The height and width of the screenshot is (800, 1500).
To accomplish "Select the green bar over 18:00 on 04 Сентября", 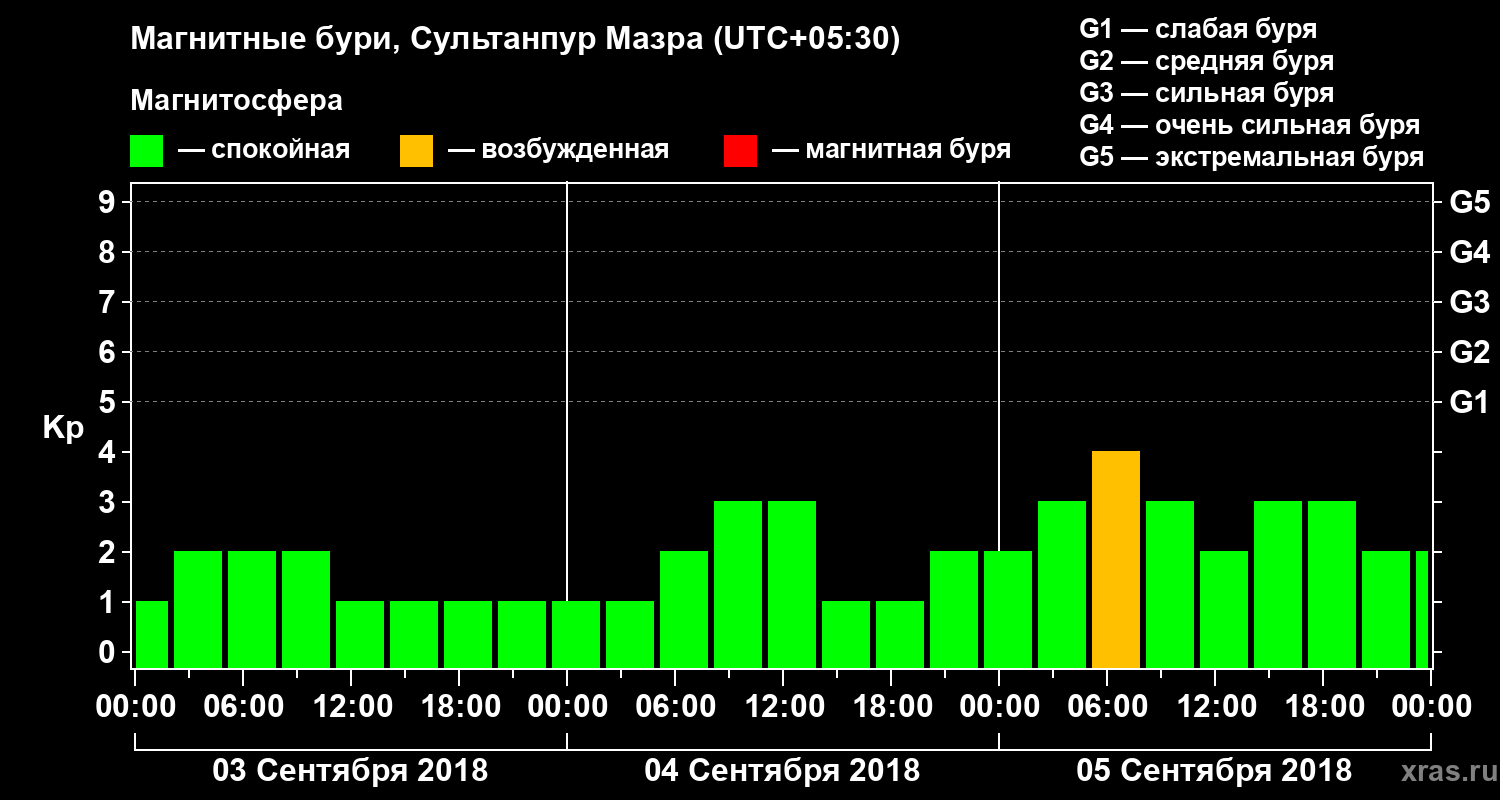I will 900,635.
